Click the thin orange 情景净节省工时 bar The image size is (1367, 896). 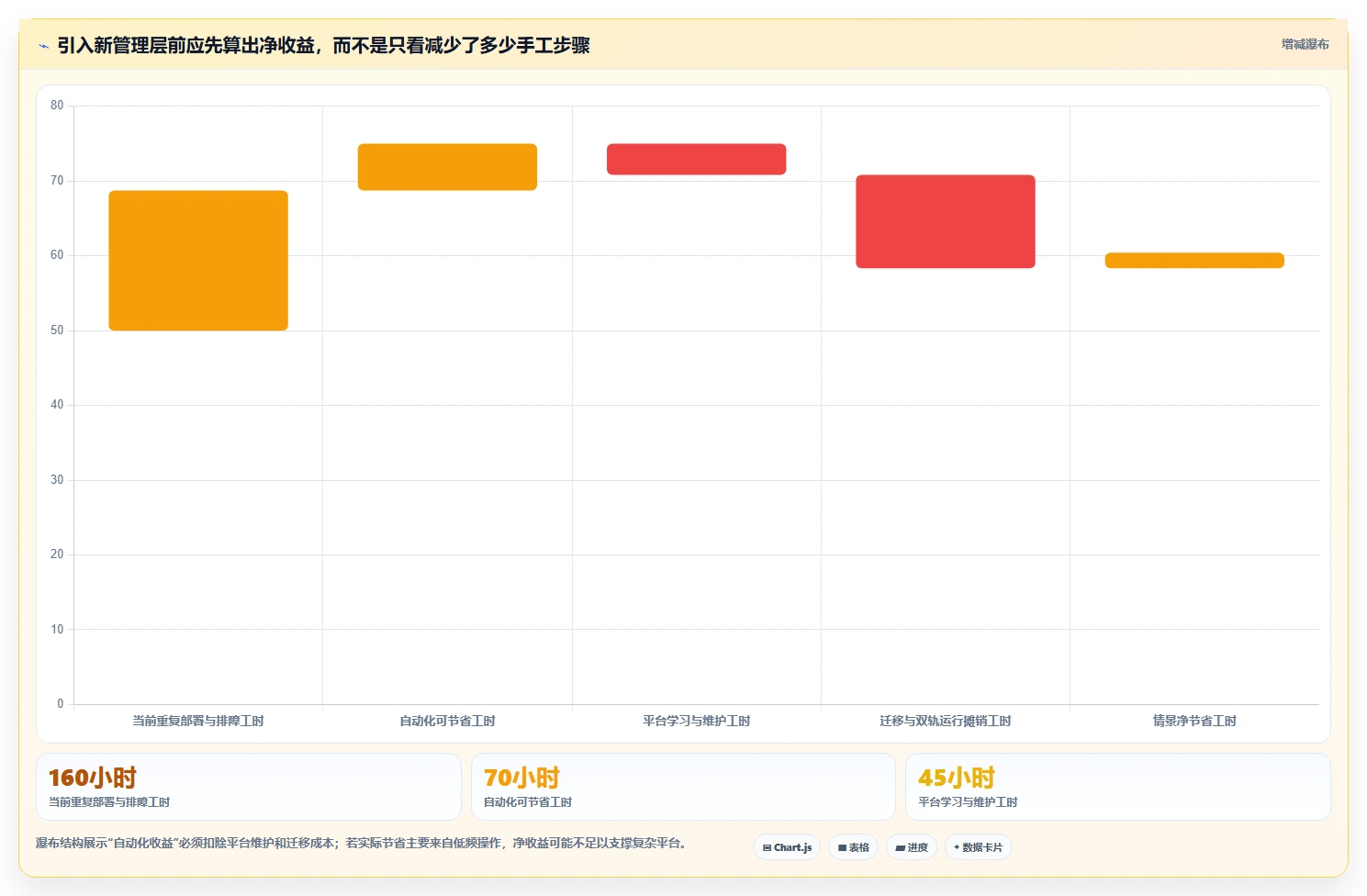click(x=1194, y=261)
